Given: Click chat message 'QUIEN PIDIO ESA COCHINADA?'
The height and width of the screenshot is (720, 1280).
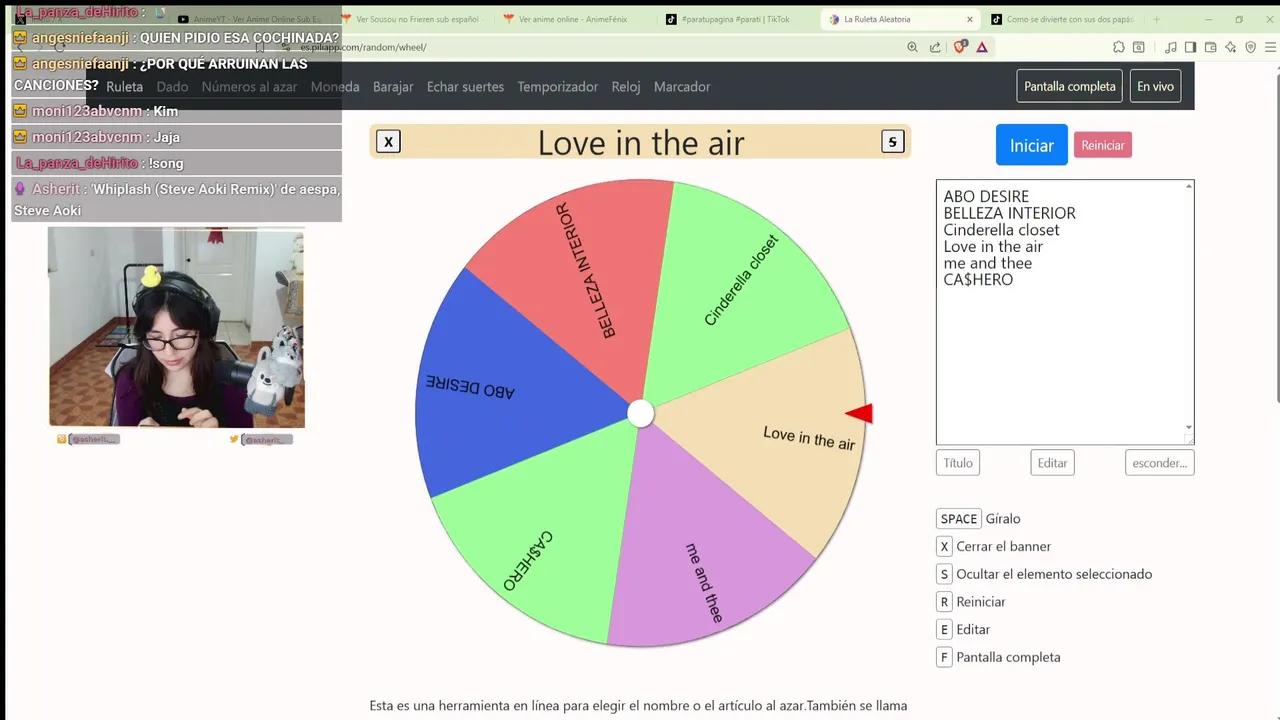Looking at the screenshot, I should [239, 38].
